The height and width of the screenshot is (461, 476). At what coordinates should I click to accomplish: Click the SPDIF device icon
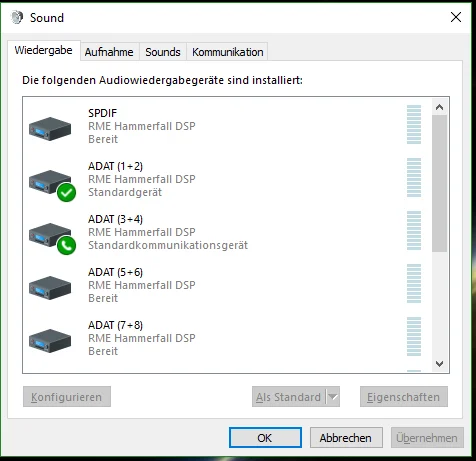(x=50, y=129)
